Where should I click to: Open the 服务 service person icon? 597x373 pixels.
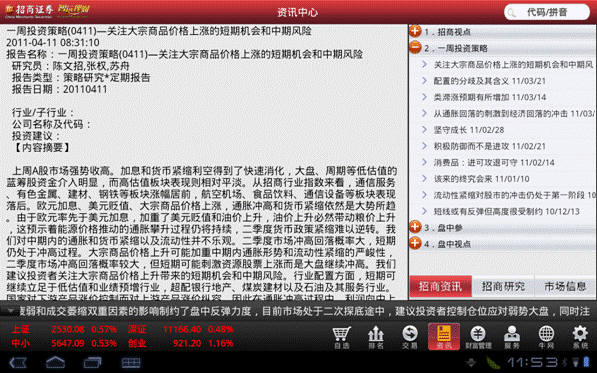(x=512, y=336)
